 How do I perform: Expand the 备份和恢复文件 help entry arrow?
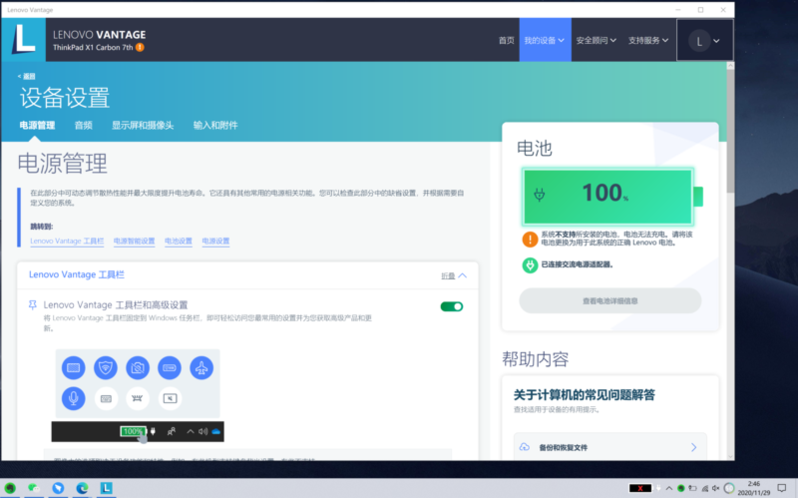[694, 447]
